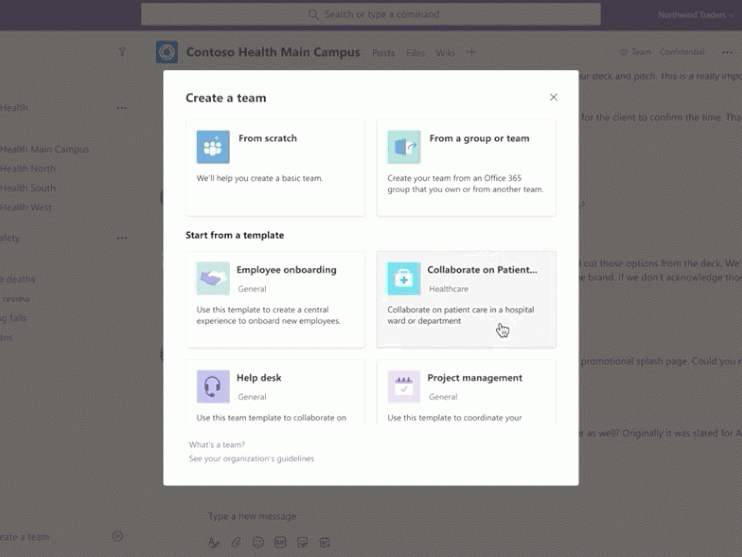This screenshot has height=557, width=742.
Task: Click the From a group or team icon
Action: point(404,147)
